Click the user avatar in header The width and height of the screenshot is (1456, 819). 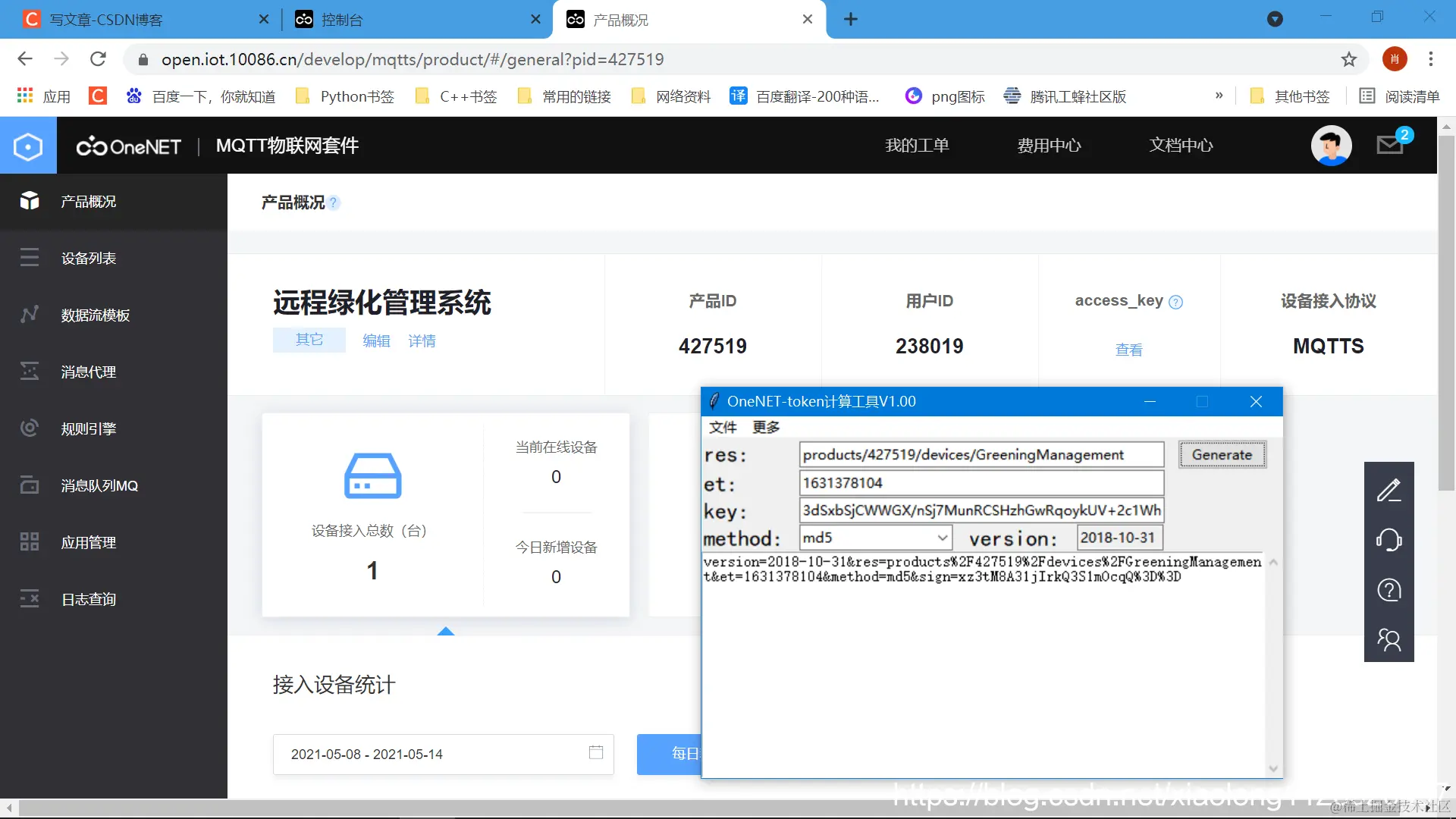click(1331, 145)
